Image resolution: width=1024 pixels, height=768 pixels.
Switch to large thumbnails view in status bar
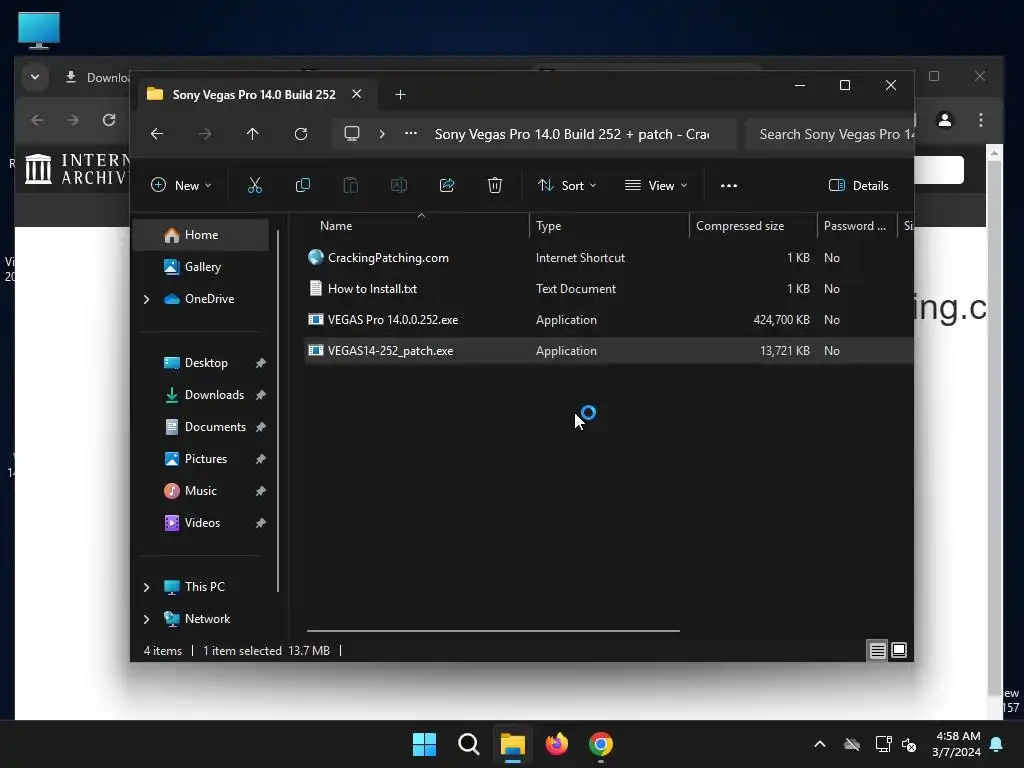pyautogui.click(x=899, y=650)
